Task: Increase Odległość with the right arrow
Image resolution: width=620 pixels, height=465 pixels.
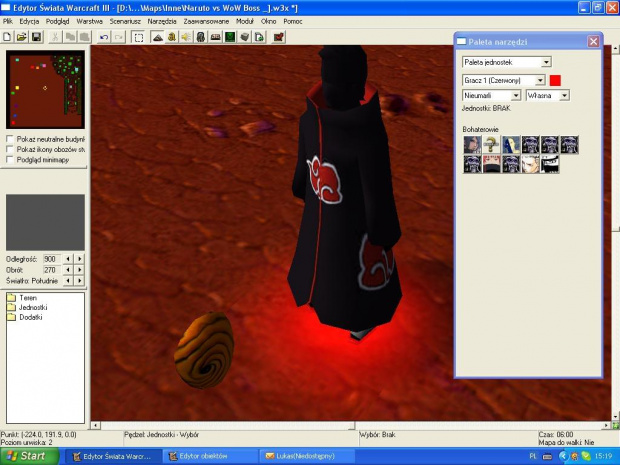Action: [x=79, y=259]
